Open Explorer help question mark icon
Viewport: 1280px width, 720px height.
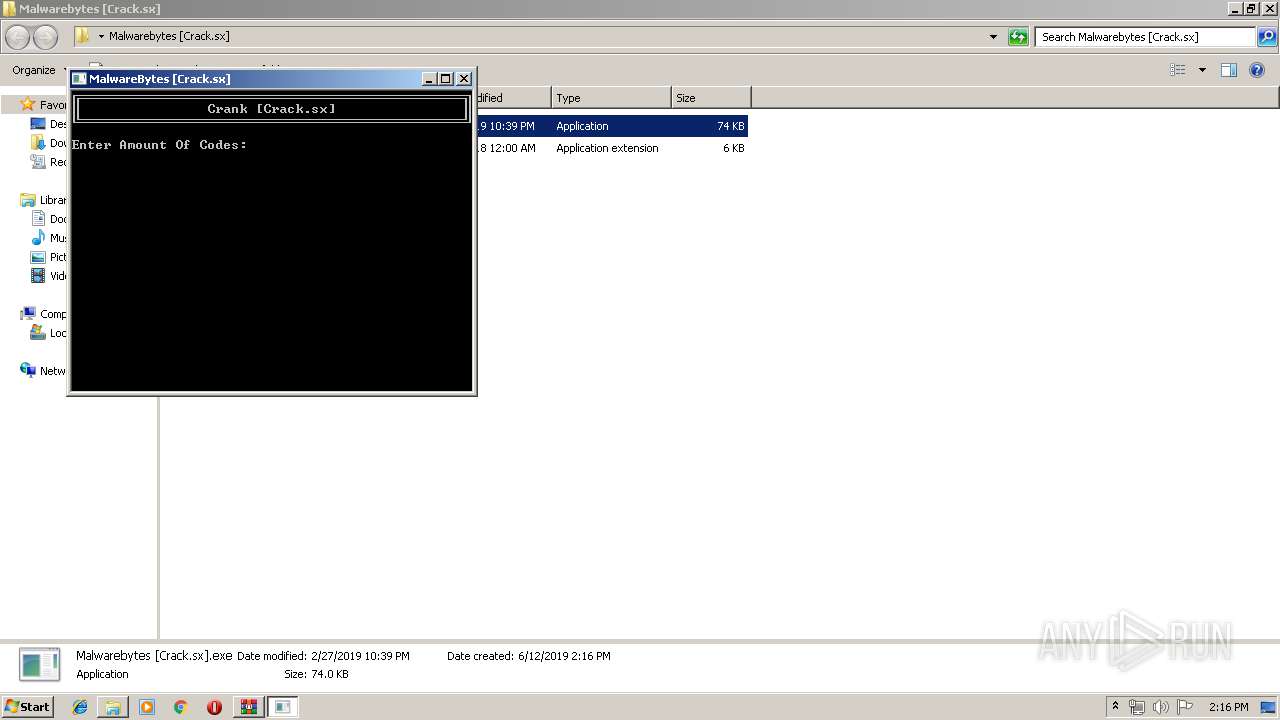[x=1257, y=70]
